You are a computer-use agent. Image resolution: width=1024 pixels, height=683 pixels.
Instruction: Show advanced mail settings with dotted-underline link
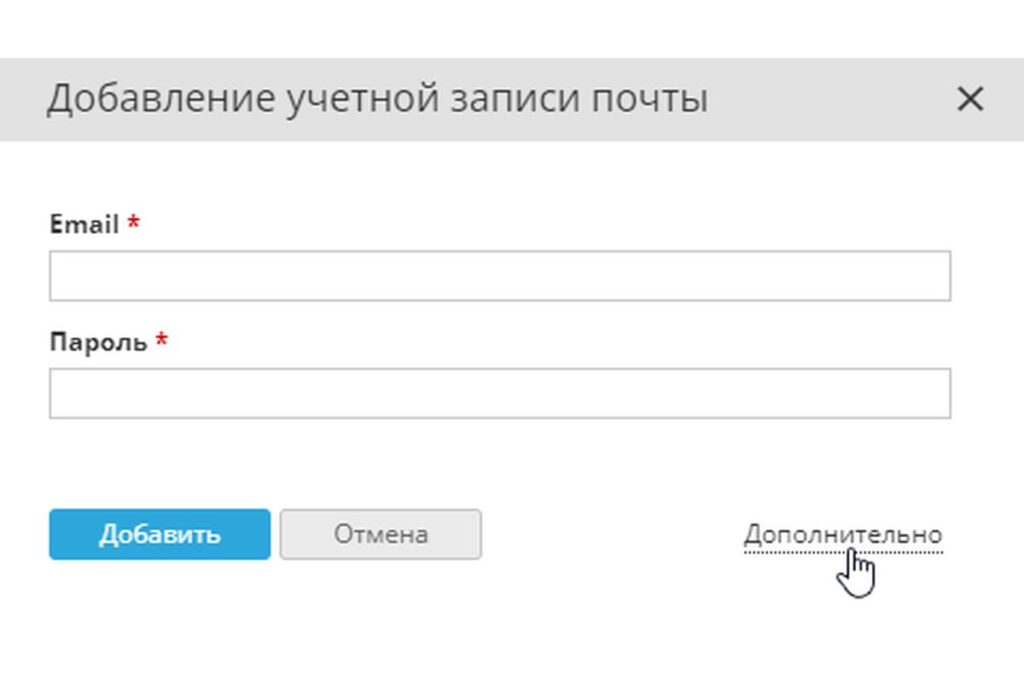[842, 534]
